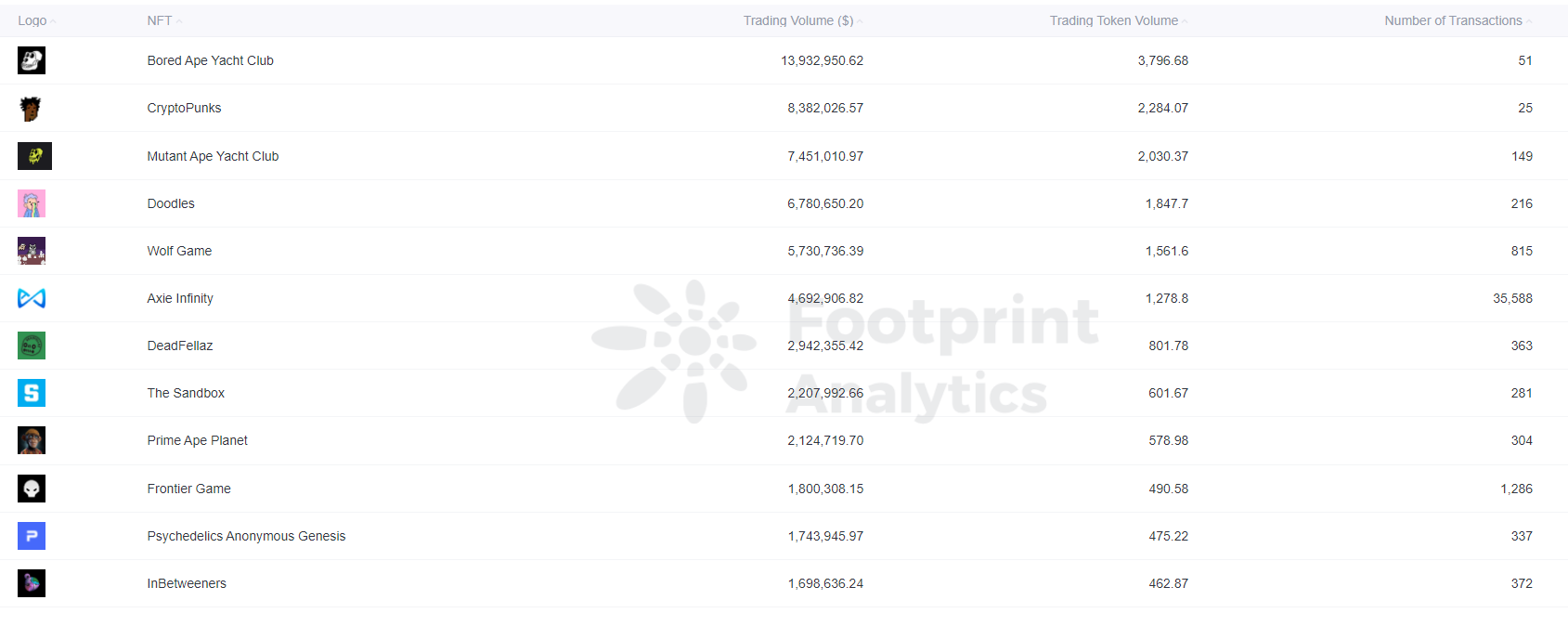
Task: Click trading volume 2,942,355.42
Action: click(x=825, y=346)
